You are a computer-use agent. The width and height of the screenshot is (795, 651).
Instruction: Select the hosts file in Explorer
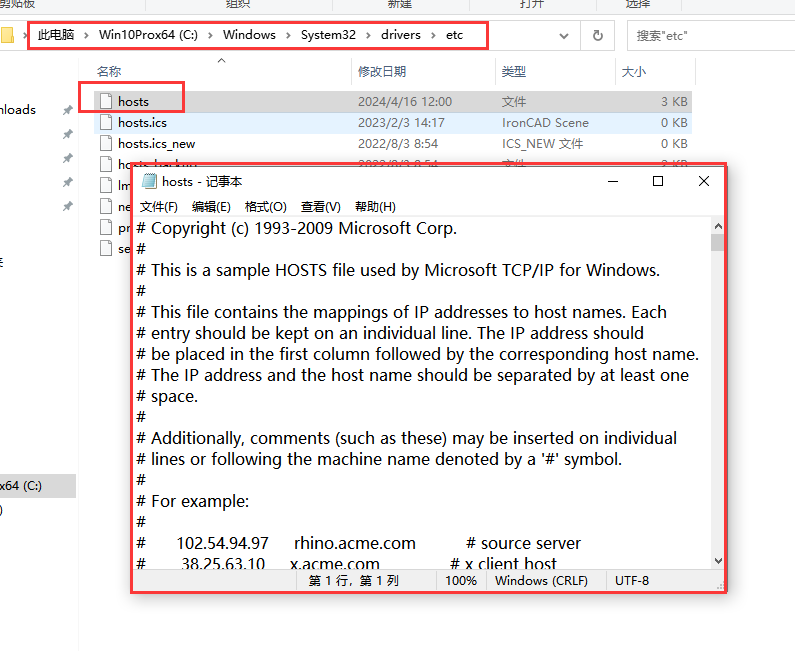(393, 101)
